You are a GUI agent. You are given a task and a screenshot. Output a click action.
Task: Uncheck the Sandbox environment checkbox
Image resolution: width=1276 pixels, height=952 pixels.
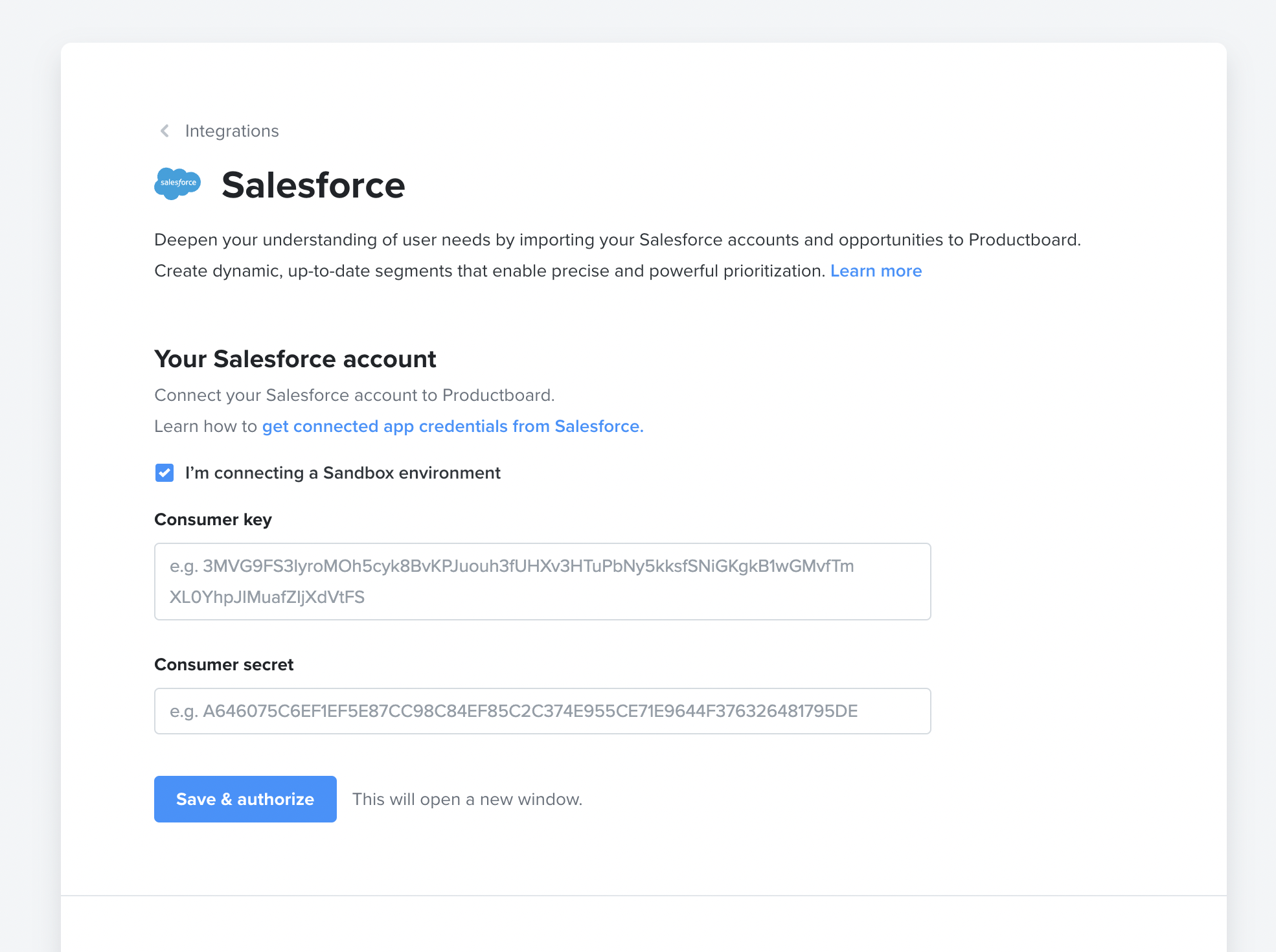(165, 473)
